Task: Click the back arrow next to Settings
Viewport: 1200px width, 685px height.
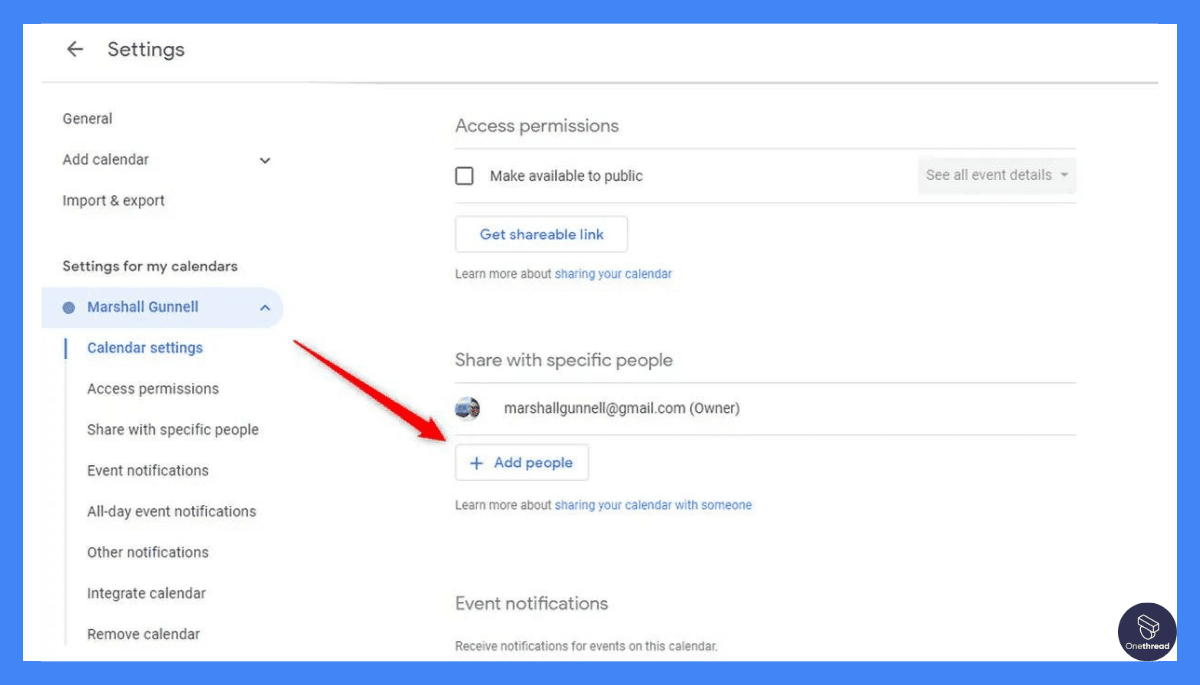Action: (x=75, y=49)
